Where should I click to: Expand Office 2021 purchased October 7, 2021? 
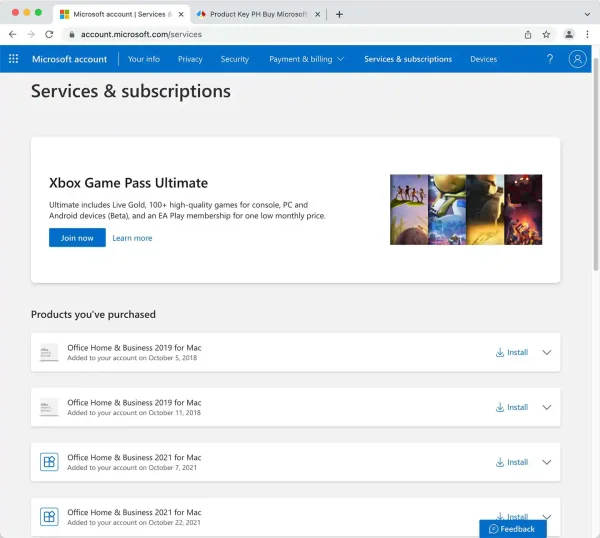click(546, 462)
